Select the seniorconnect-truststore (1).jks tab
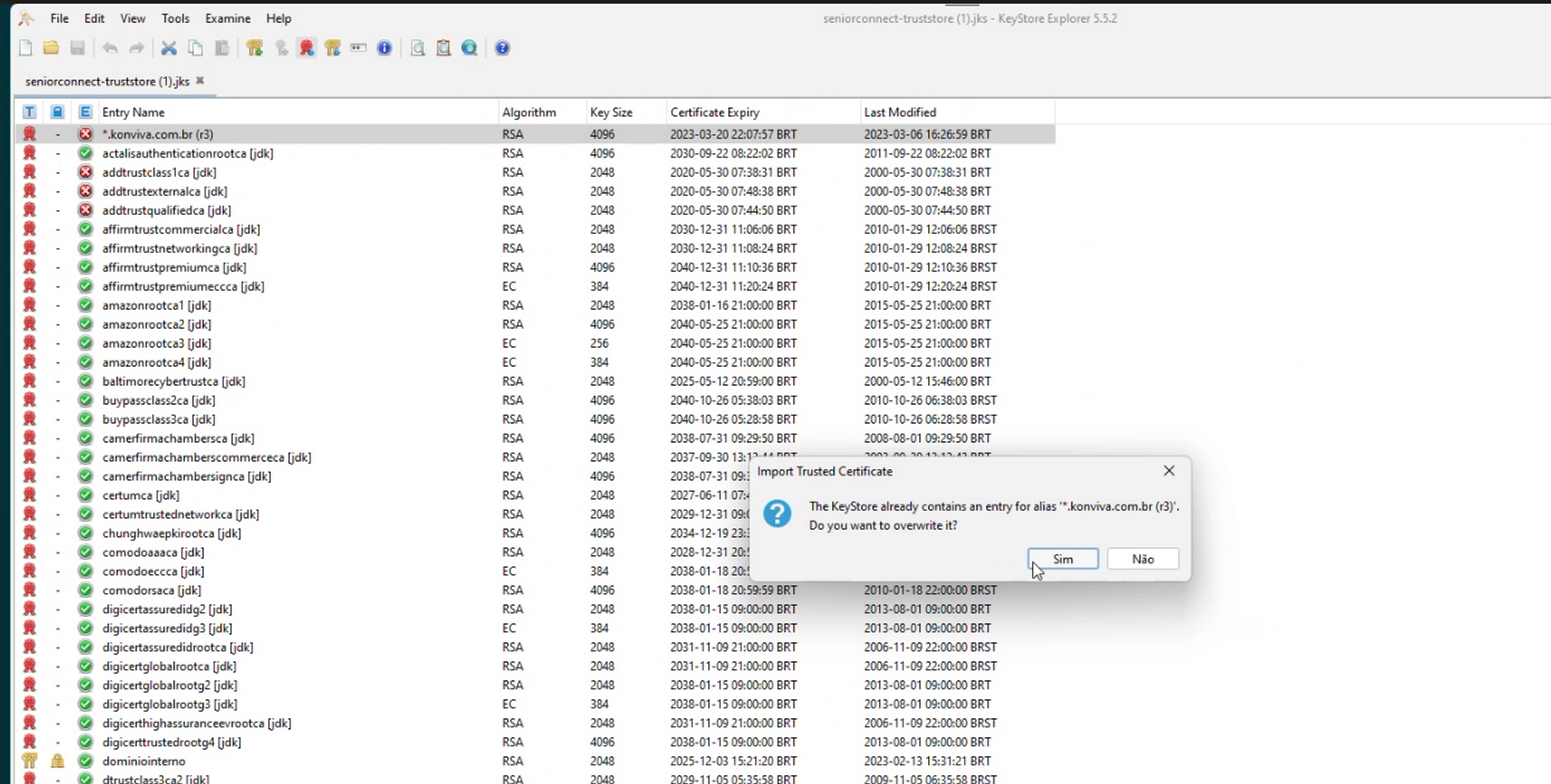Screen dimensions: 1551x784 107,81
